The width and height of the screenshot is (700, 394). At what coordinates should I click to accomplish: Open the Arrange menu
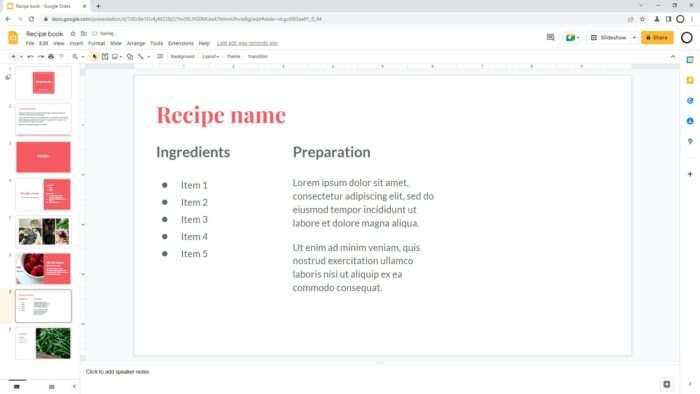(x=136, y=44)
